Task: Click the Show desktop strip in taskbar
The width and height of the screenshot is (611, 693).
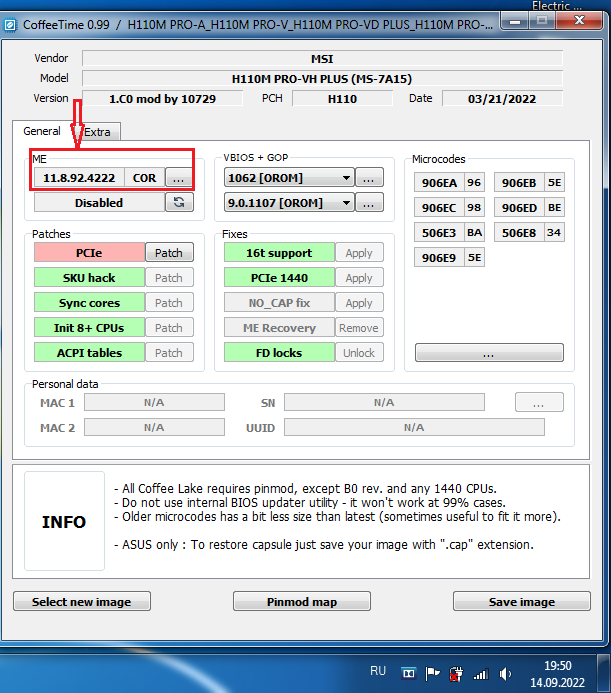Action: coord(603,673)
